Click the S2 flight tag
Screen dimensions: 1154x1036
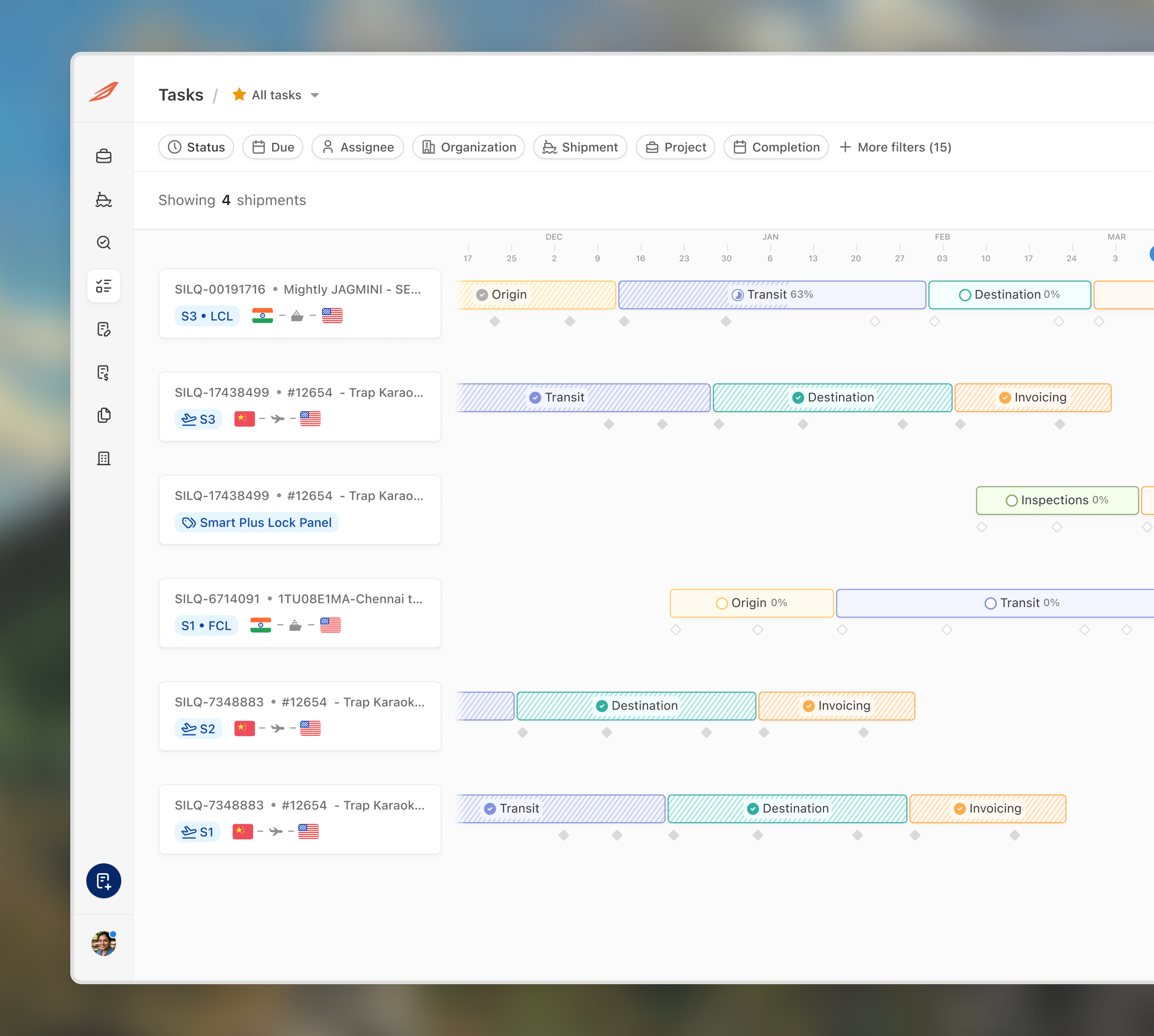point(198,728)
